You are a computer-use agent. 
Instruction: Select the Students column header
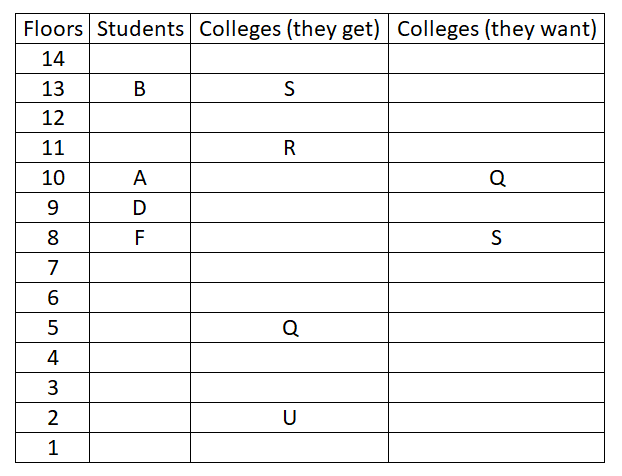[140, 29]
